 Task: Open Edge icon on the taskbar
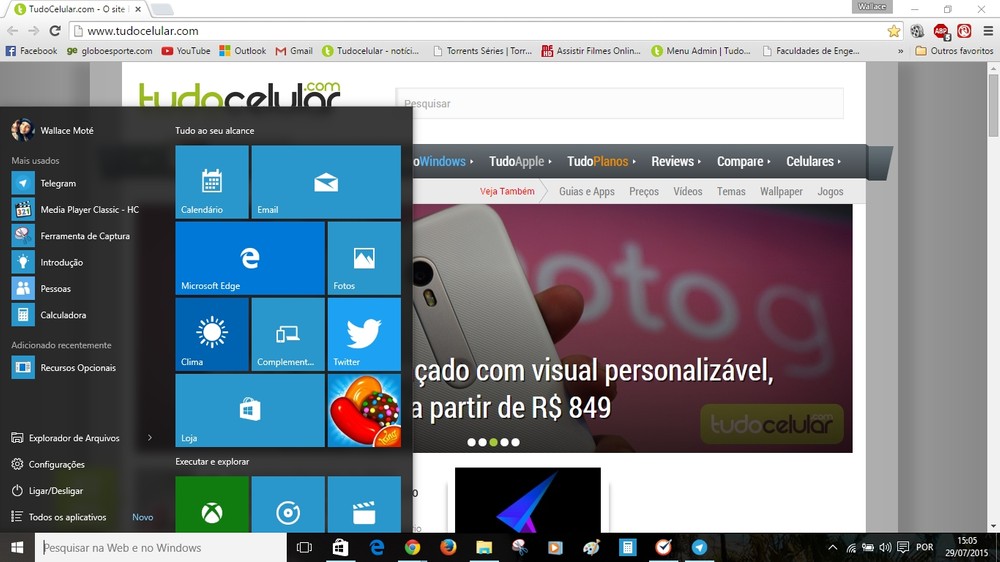pyautogui.click(x=376, y=547)
